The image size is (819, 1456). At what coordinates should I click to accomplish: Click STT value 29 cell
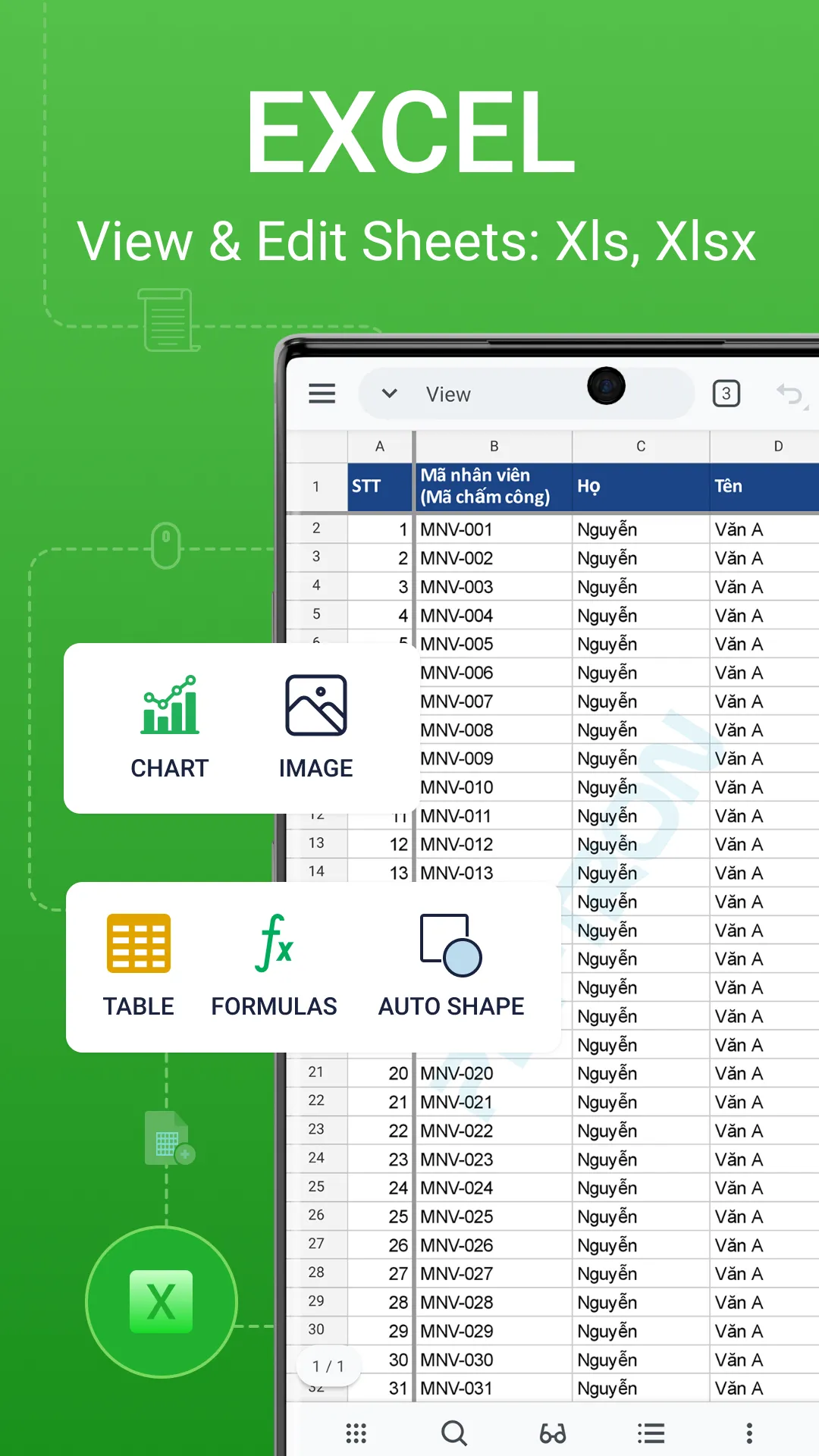(380, 1331)
